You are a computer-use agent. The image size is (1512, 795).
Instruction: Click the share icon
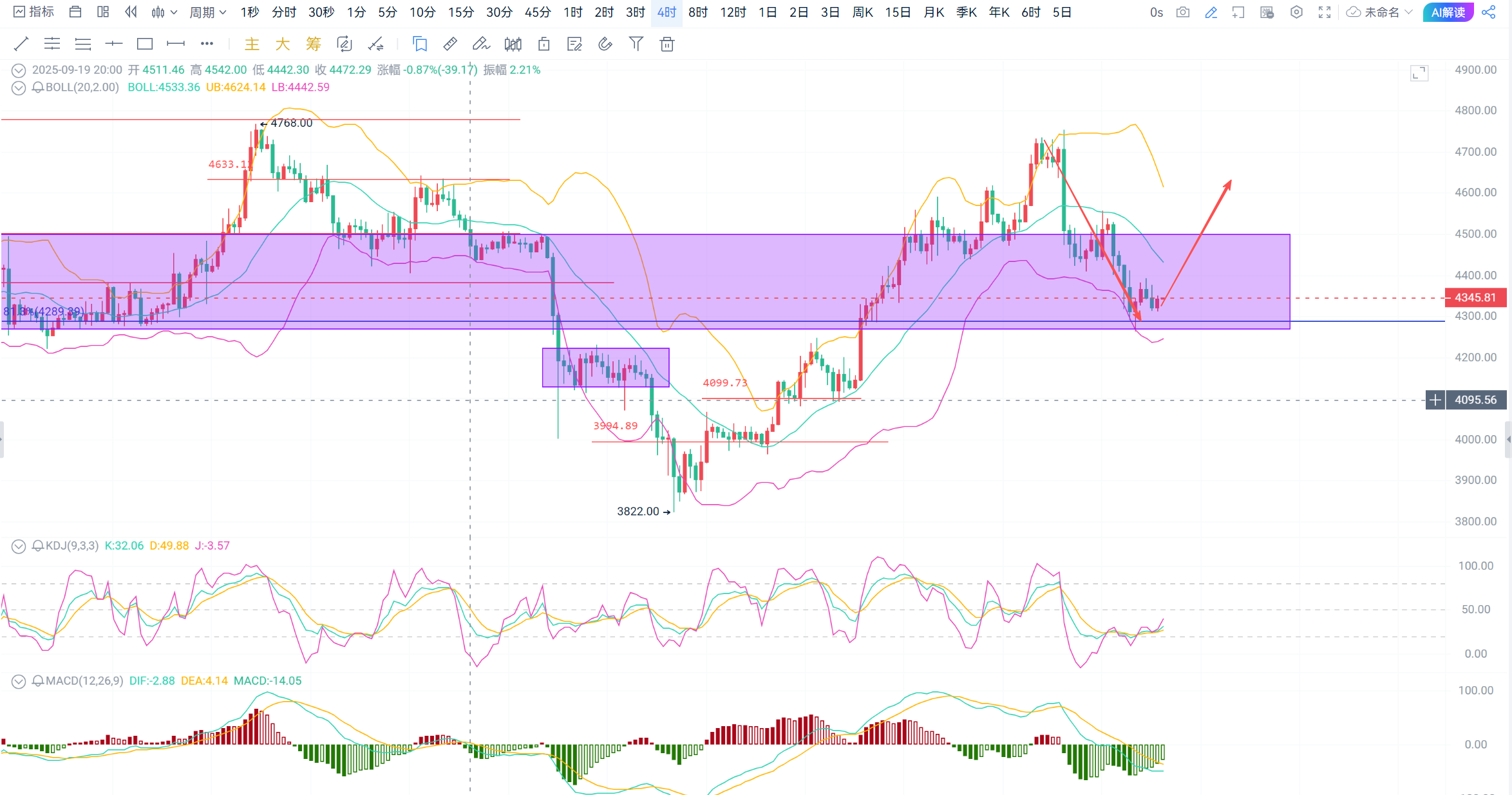(x=1488, y=12)
